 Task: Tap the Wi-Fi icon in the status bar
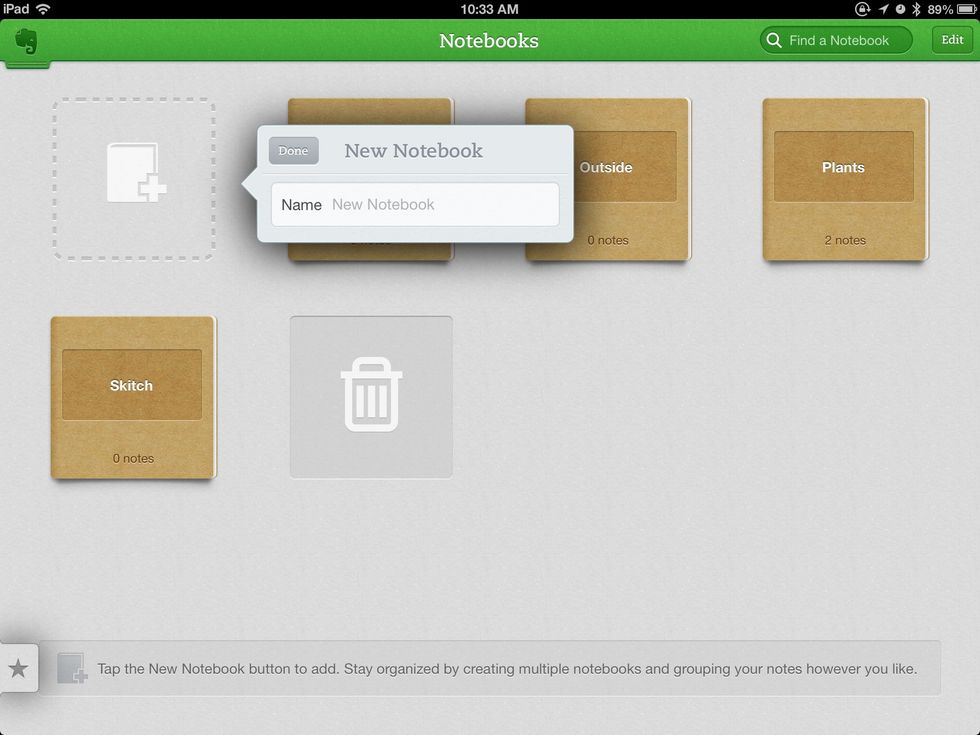(42, 9)
